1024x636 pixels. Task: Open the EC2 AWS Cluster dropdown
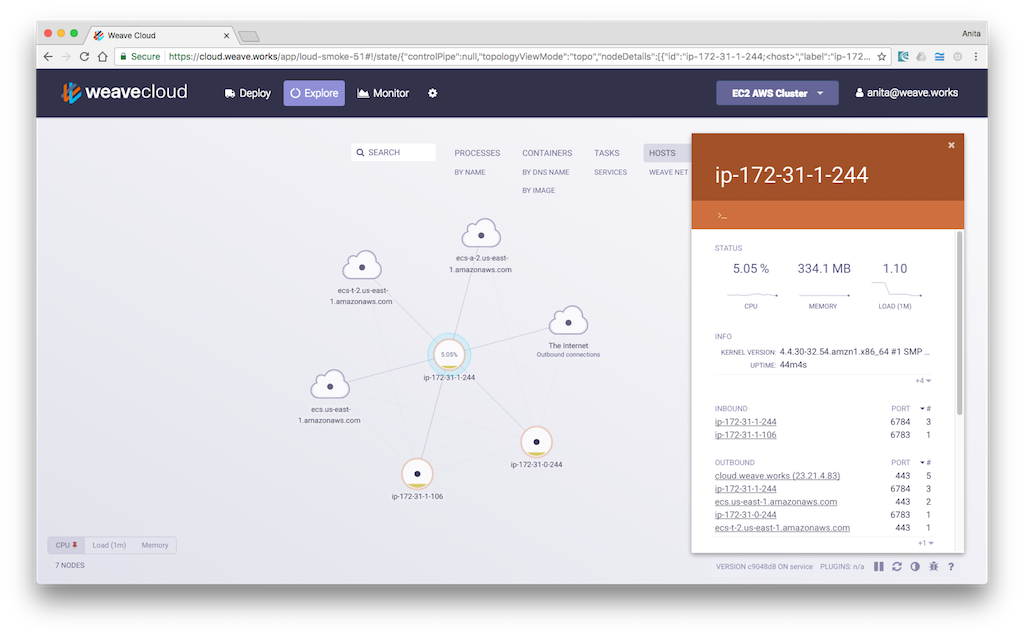(x=777, y=93)
